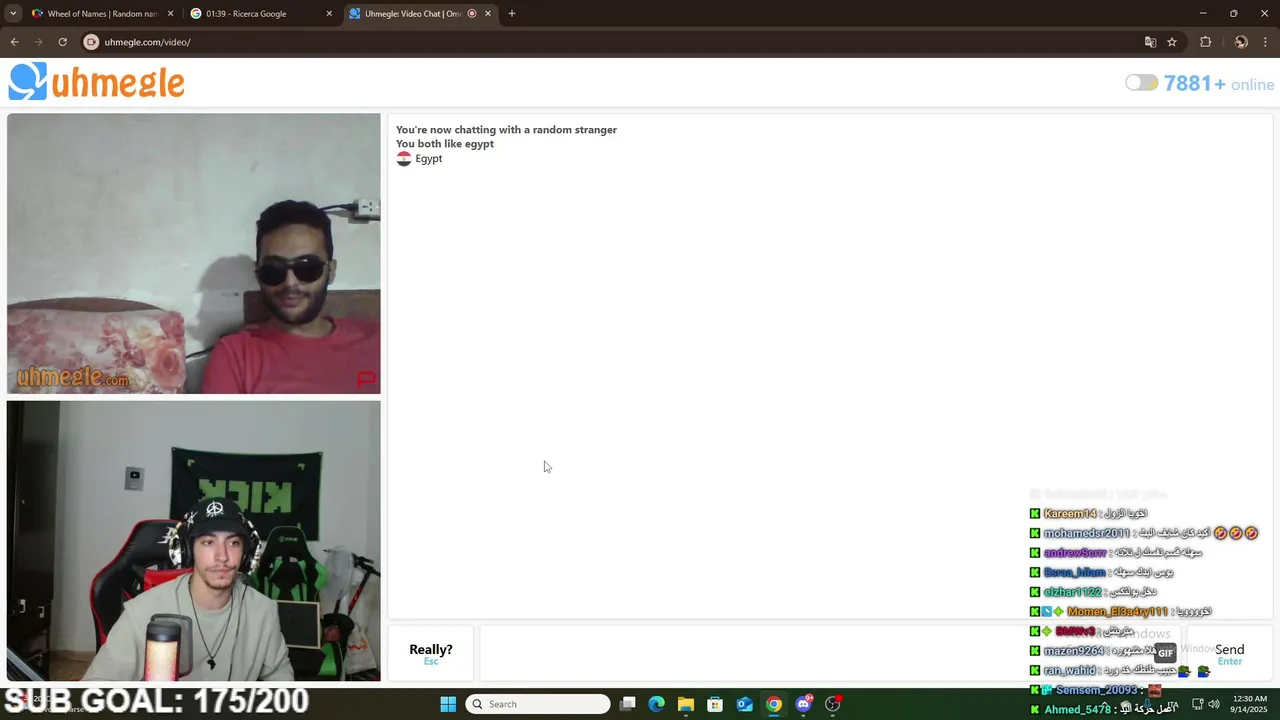Expand the tab search dropdown arrow
1280x720 pixels.
[13, 14]
